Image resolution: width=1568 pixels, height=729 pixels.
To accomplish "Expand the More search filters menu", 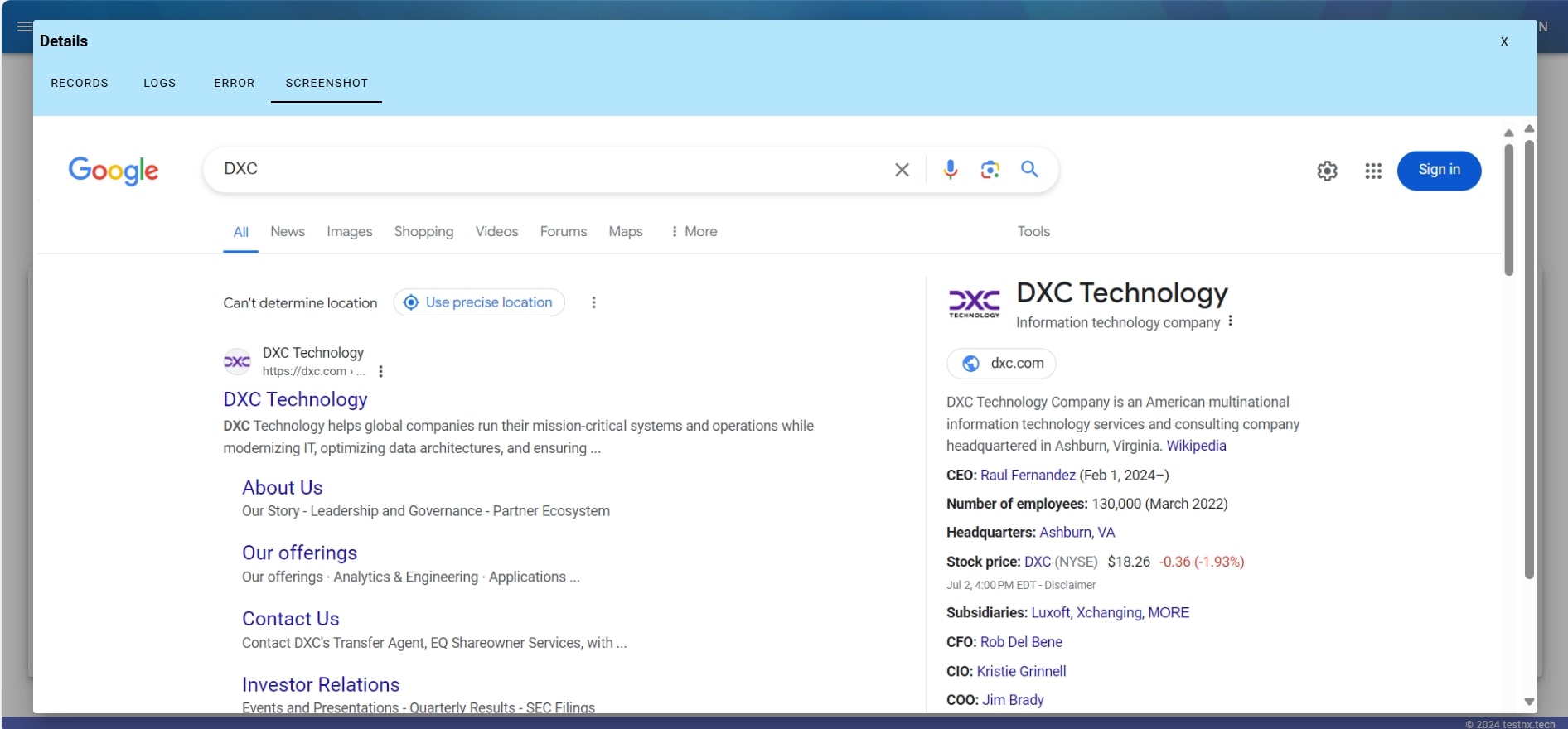I will click(694, 232).
